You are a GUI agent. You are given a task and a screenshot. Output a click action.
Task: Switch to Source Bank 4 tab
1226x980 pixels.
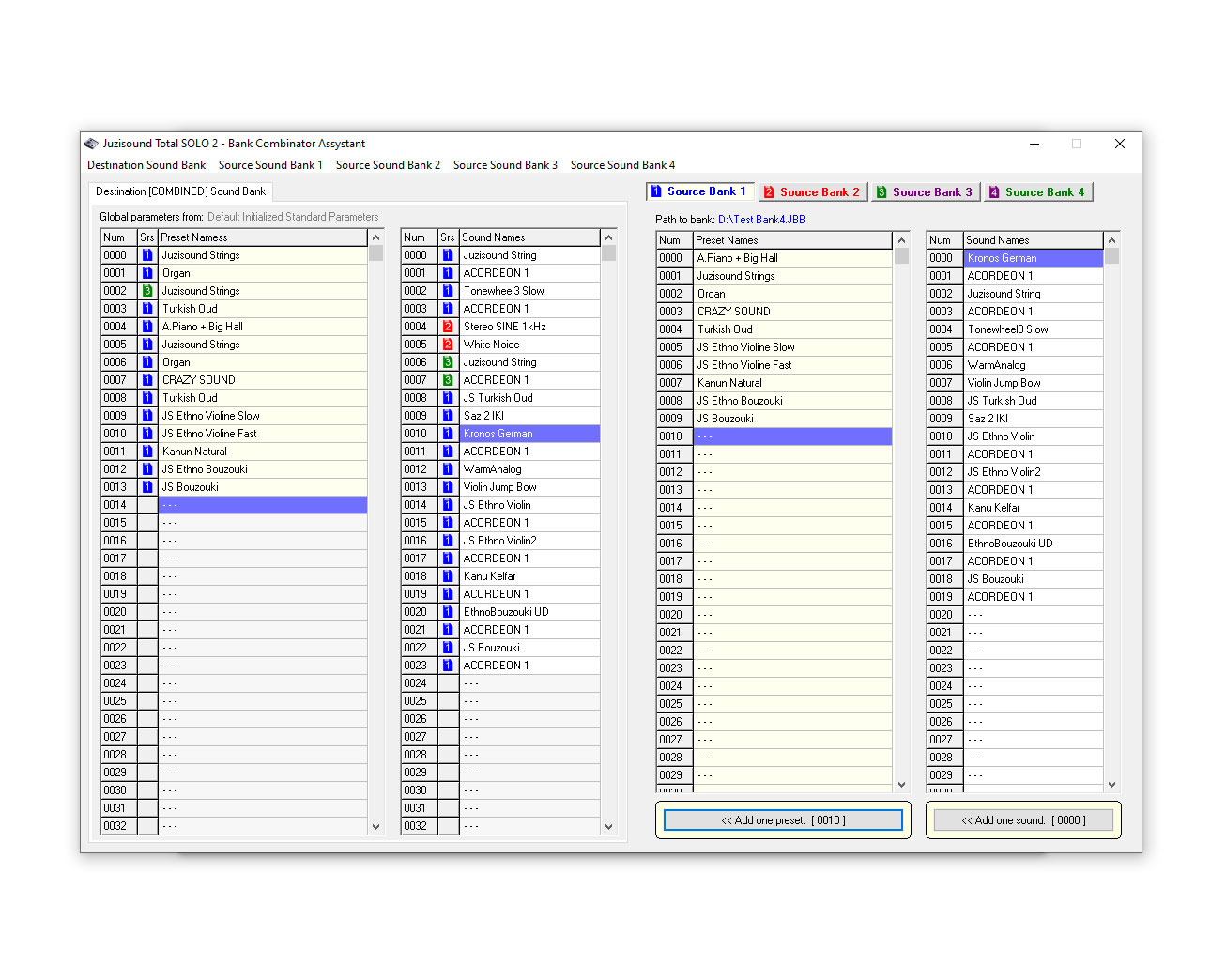click(1037, 192)
